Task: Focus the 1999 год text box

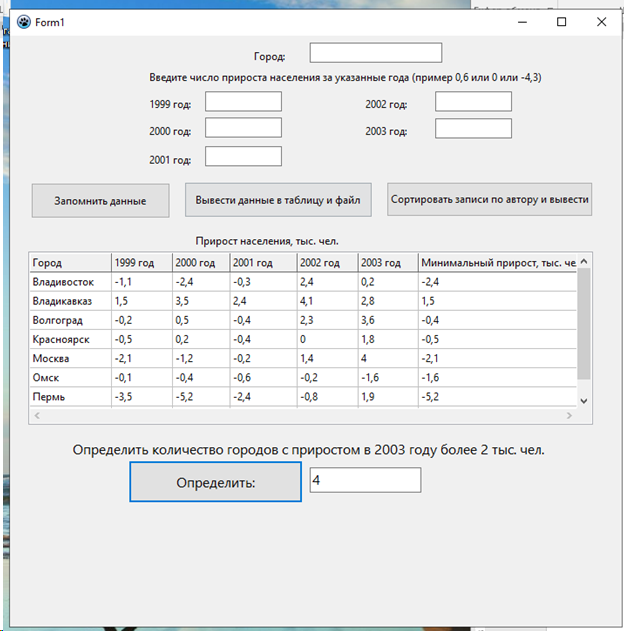Action: pos(243,102)
